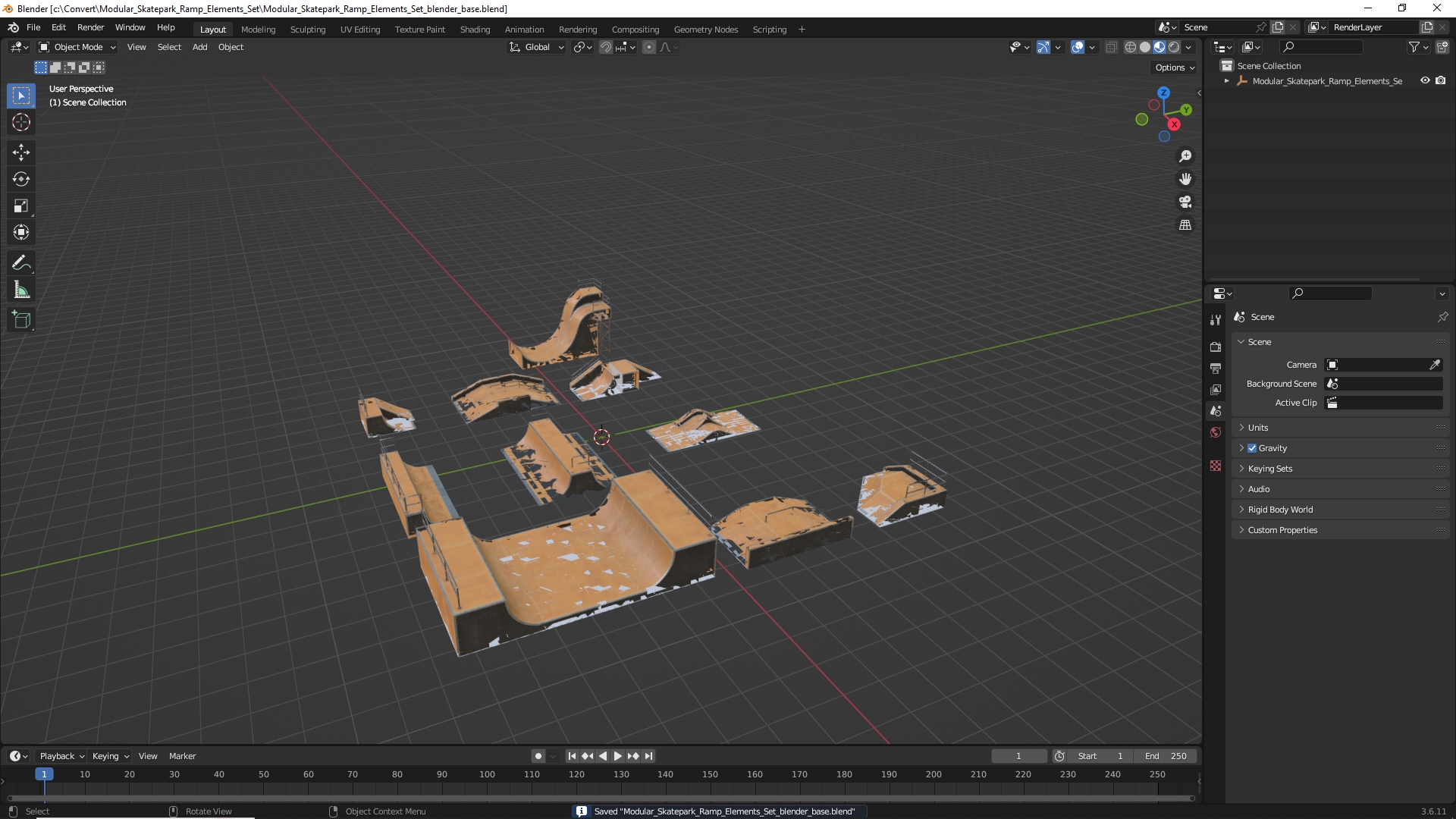Select the Add Cube tool
This screenshot has width=1456, height=819.
(x=21, y=320)
